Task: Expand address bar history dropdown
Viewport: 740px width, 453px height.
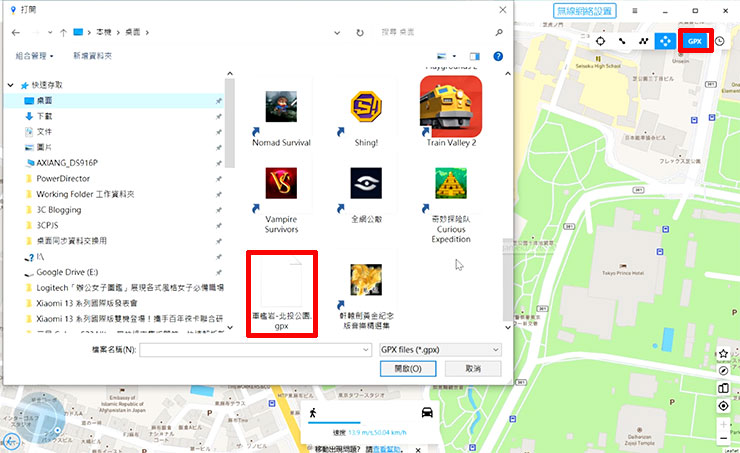Action: click(x=337, y=33)
